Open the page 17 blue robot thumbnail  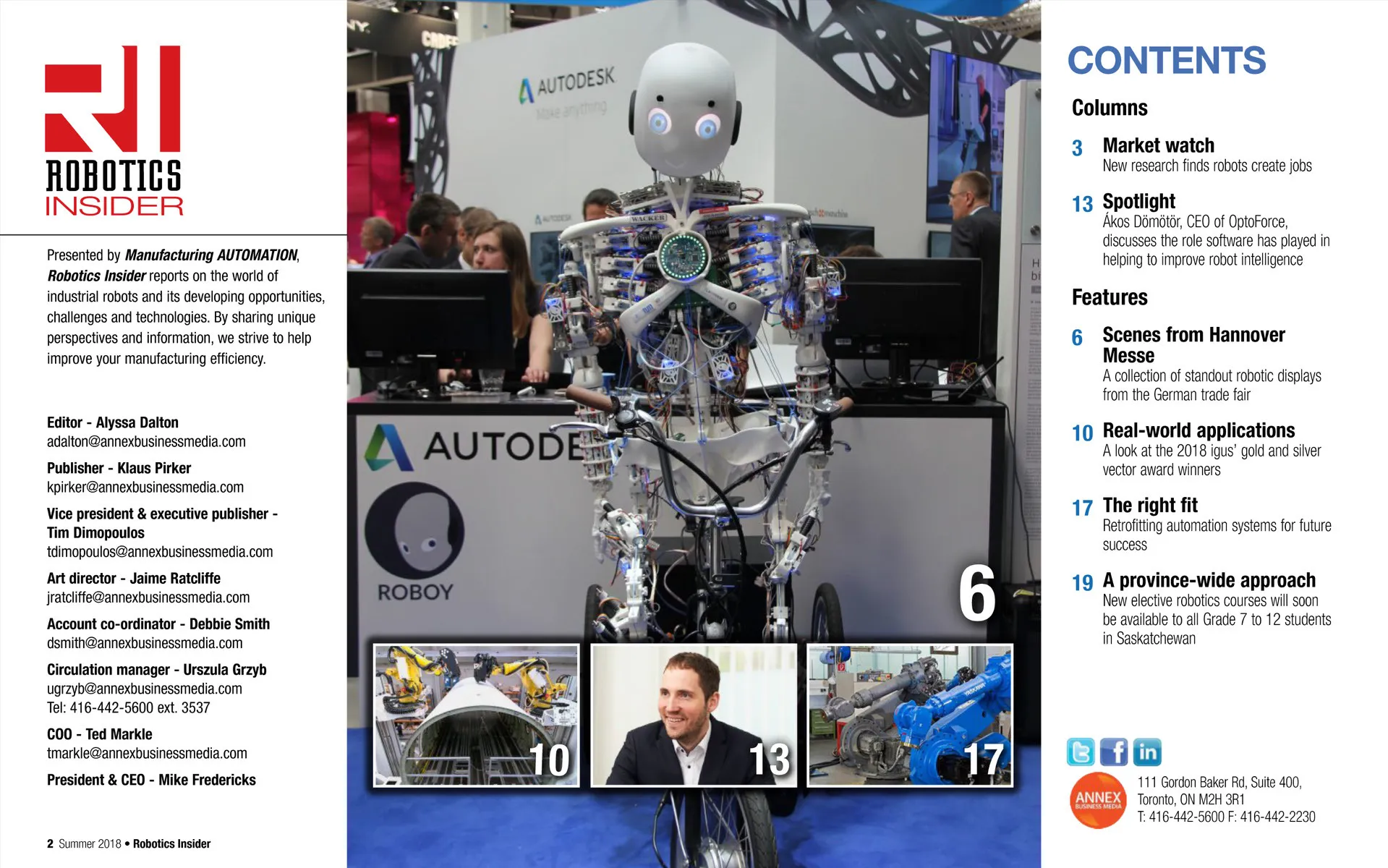tap(910, 715)
